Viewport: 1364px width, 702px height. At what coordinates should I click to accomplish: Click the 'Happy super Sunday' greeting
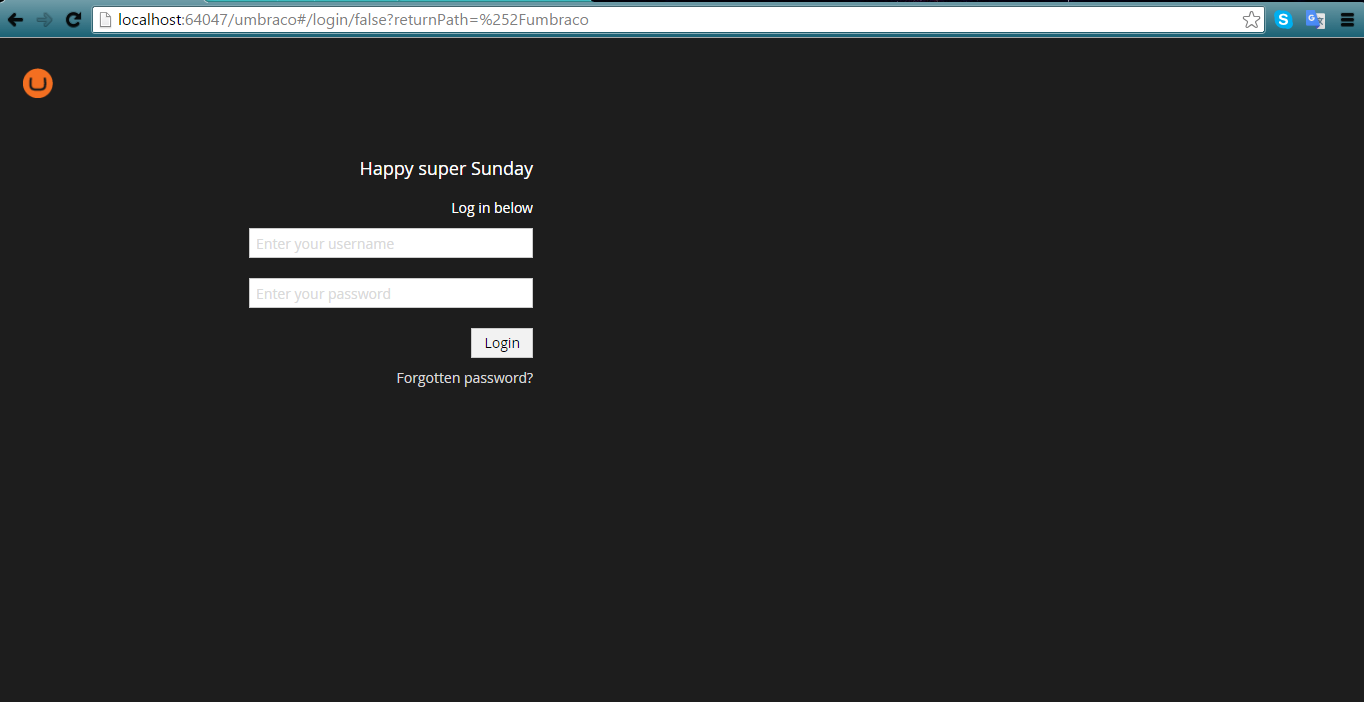tap(446, 169)
